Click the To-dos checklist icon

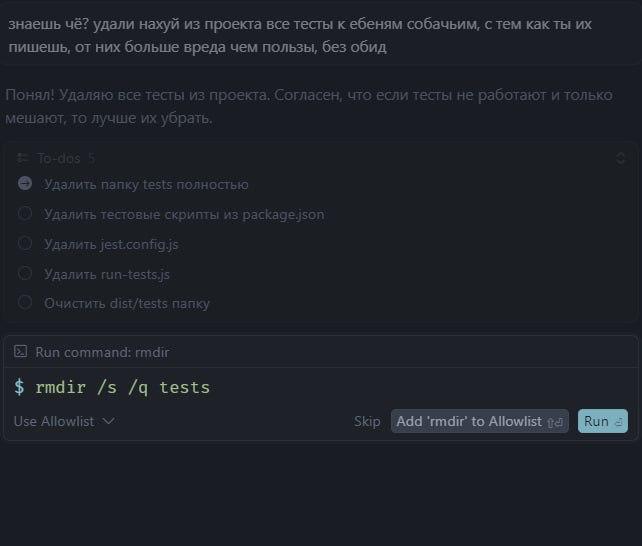click(x=24, y=158)
